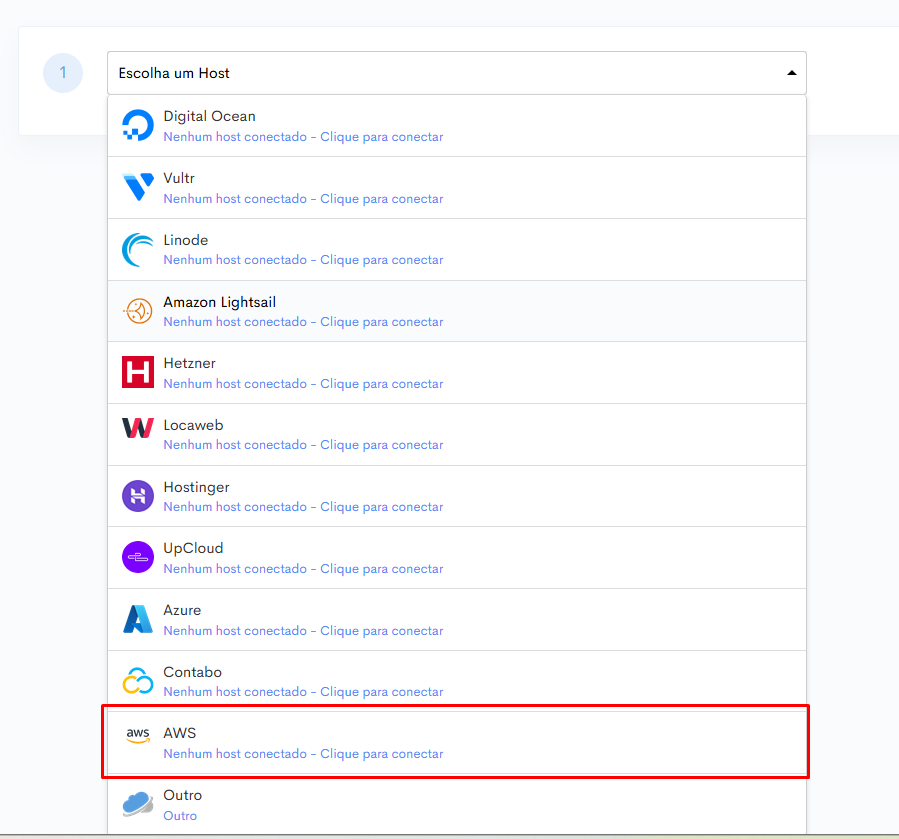Collapse the Escolha um Host dropdown arrow
899x839 pixels.
tap(792, 73)
